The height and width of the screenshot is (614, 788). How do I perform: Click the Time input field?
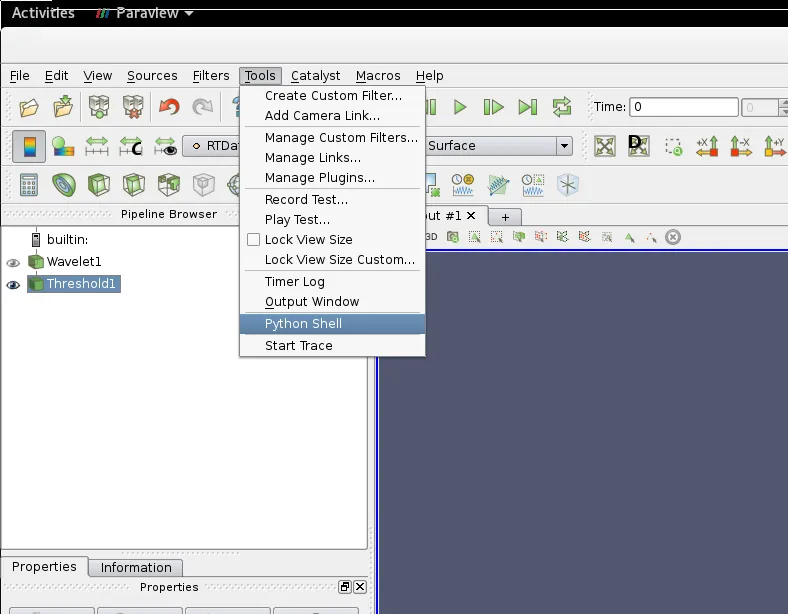683,107
